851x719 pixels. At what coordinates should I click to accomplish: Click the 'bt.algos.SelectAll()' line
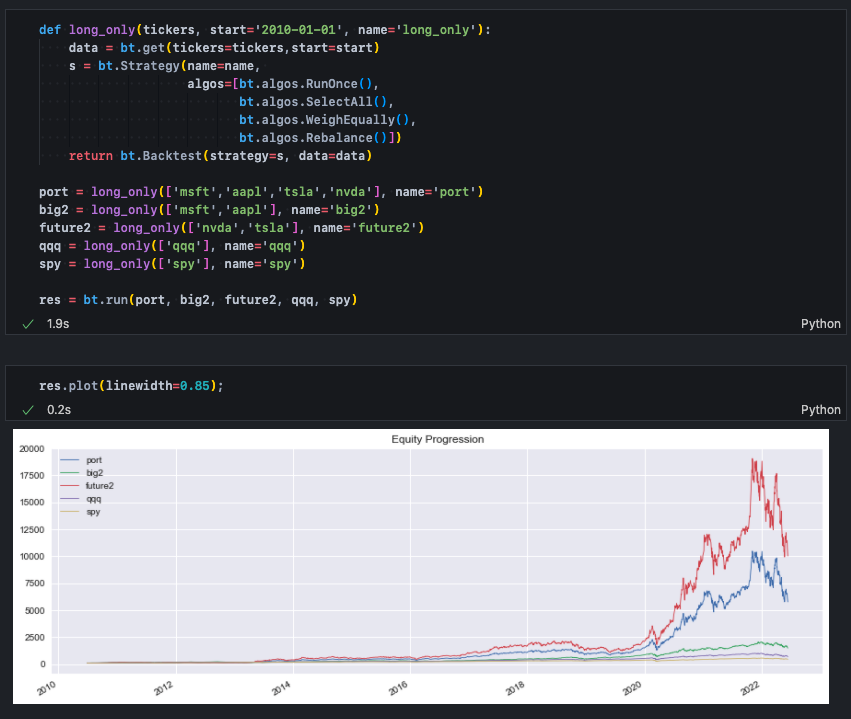click(x=316, y=101)
